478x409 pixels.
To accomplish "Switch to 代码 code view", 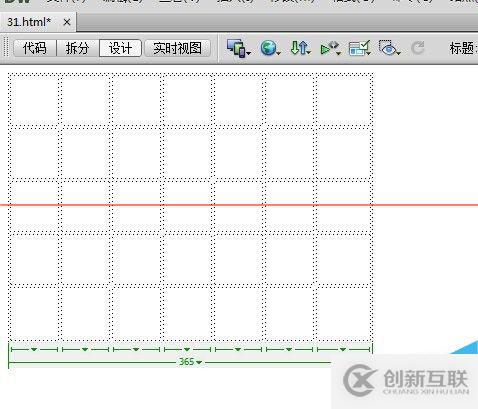I will pyautogui.click(x=35, y=48).
